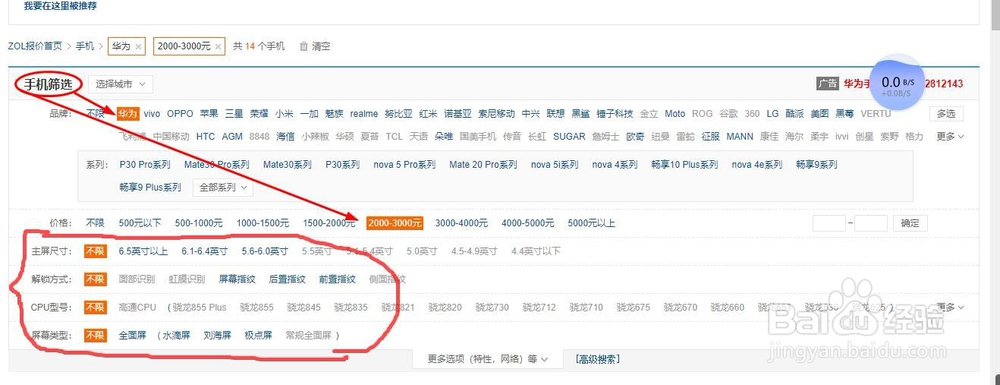Open the 手机 breadcrumb link
This screenshot has width=1000, height=385.
(x=85, y=46)
